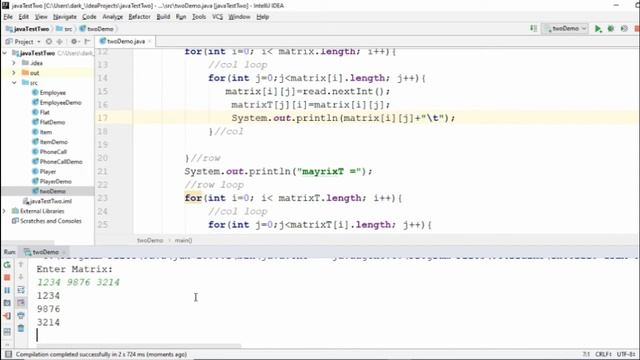This screenshot has height=360, width=640.
Task: Click the Exit icon in Run panel
Action: click(7, 316)
